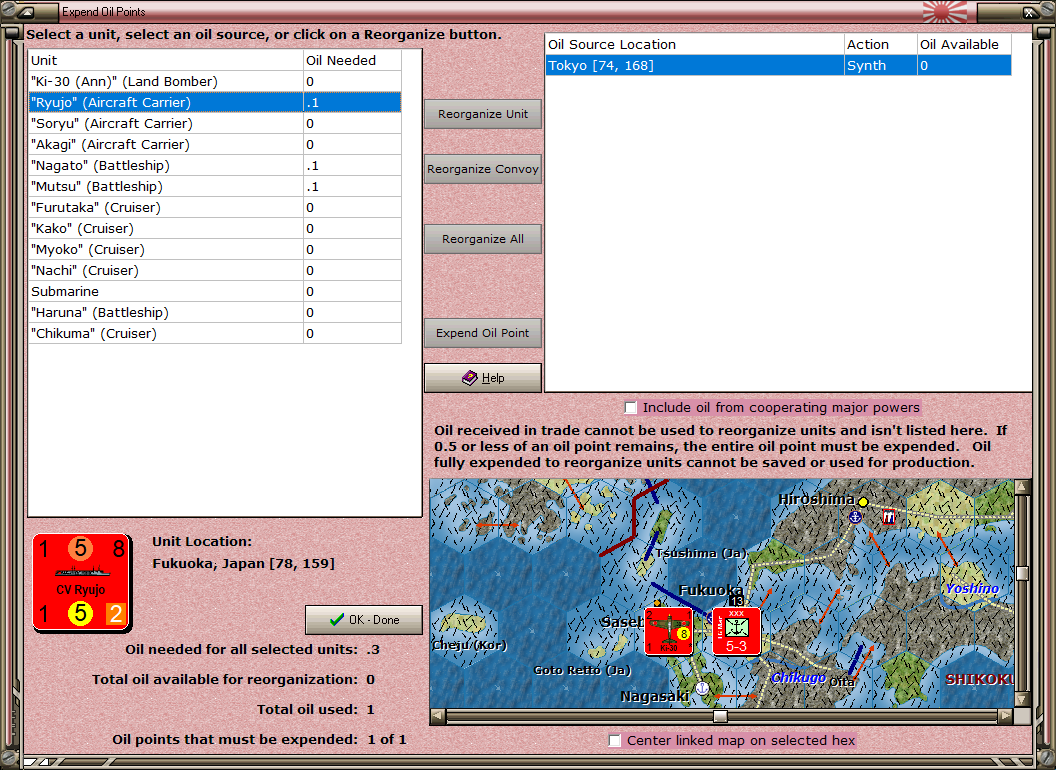Select the Submarine row
1056x770 pixels.
click(215, 291)
